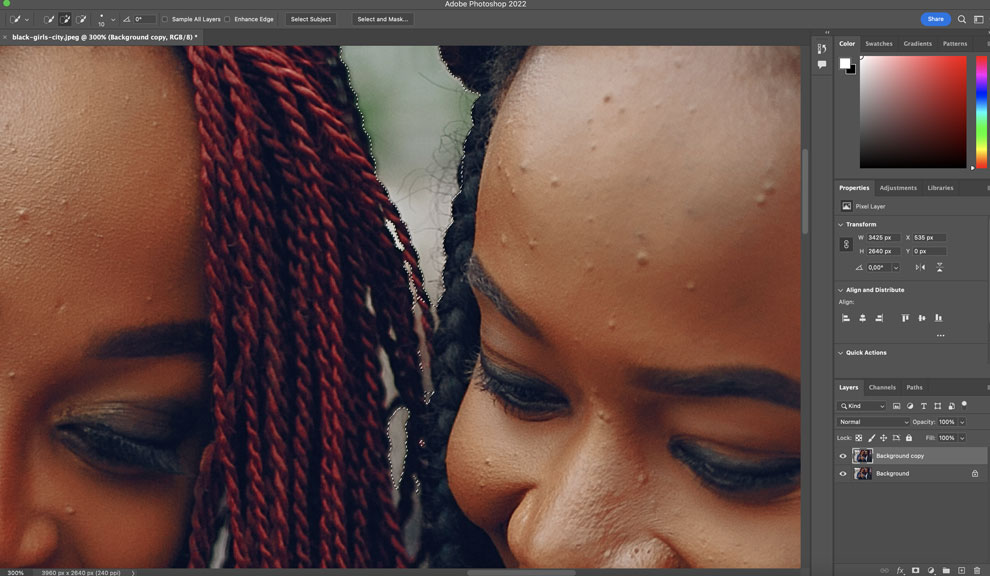Enable the Enhance Edge checkbox
This screenshot has height=576, width=990.
tap(227, 18)
